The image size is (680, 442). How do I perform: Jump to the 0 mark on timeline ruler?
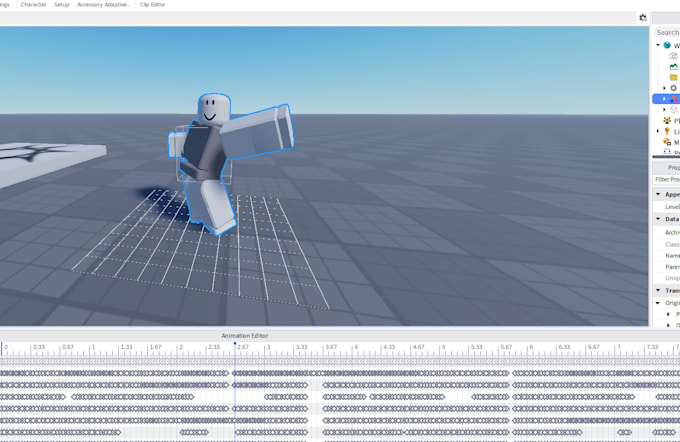tap(6, 347)
